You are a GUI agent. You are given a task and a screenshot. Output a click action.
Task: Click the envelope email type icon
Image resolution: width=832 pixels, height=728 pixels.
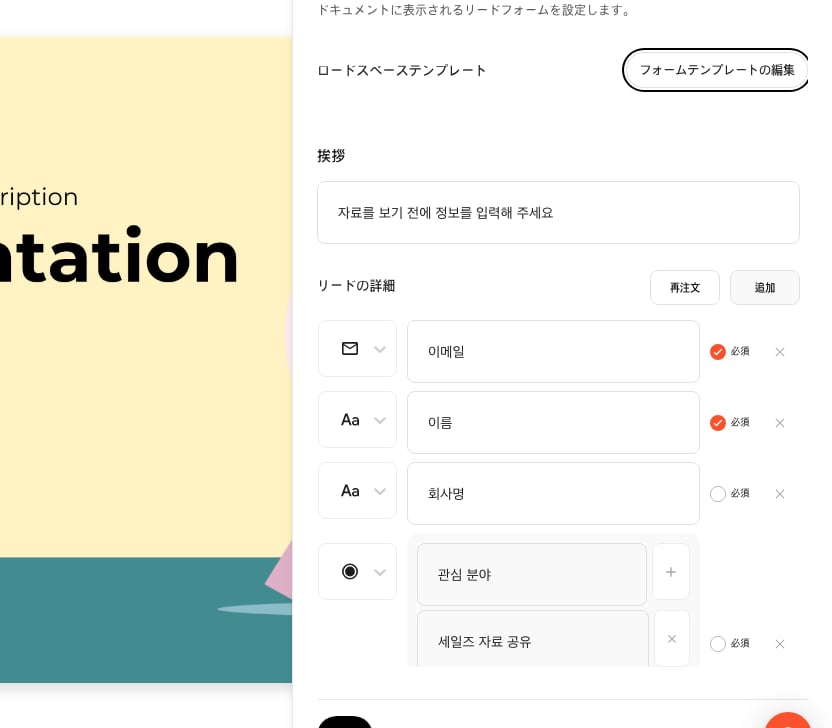pos(350,349)
